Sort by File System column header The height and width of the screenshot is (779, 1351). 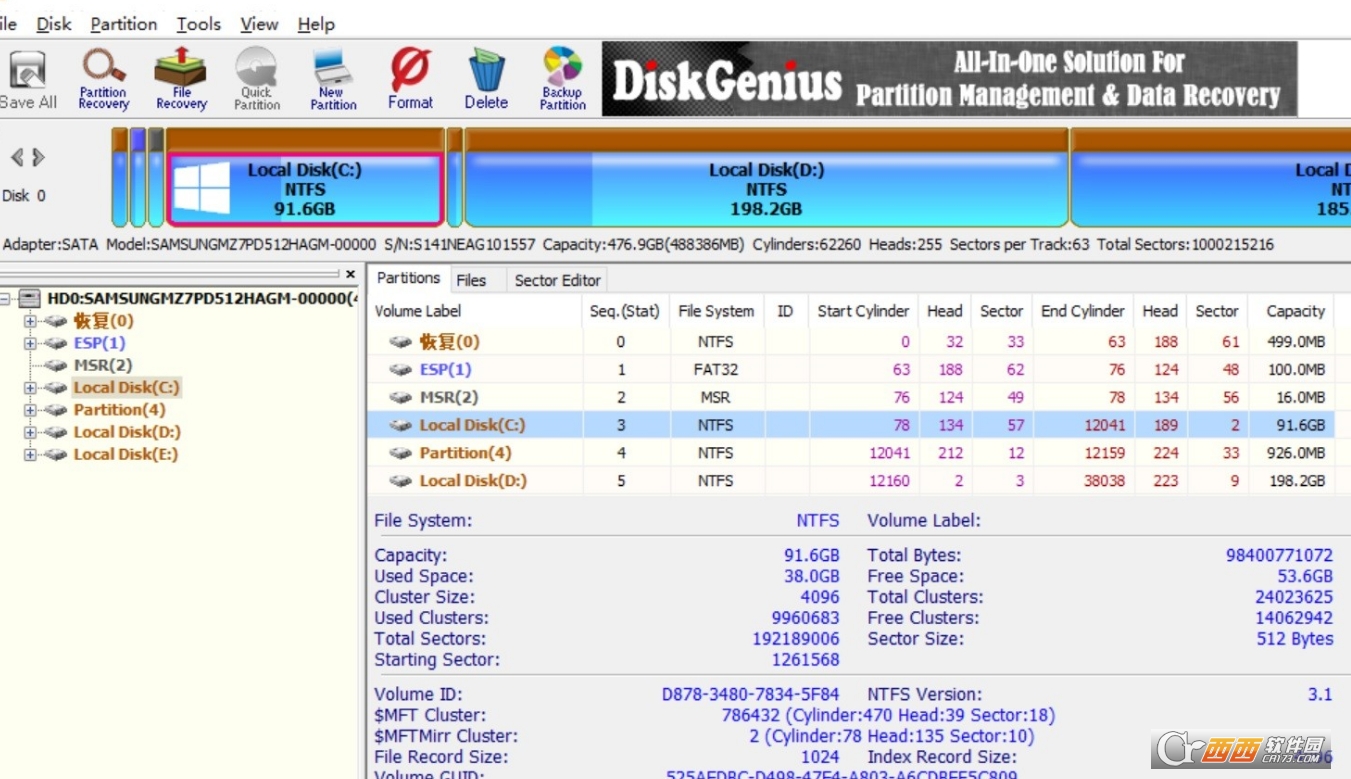coord(716,311)
